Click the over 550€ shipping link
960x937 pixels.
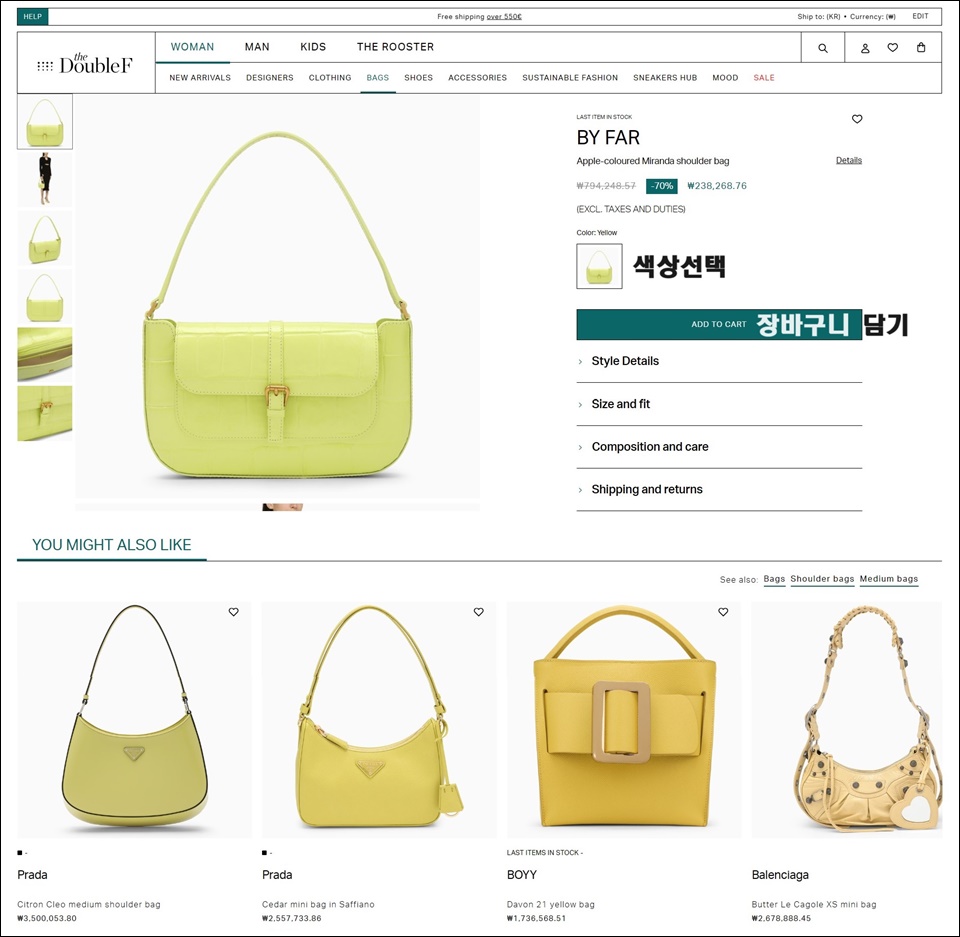click(x=504, y=17)
